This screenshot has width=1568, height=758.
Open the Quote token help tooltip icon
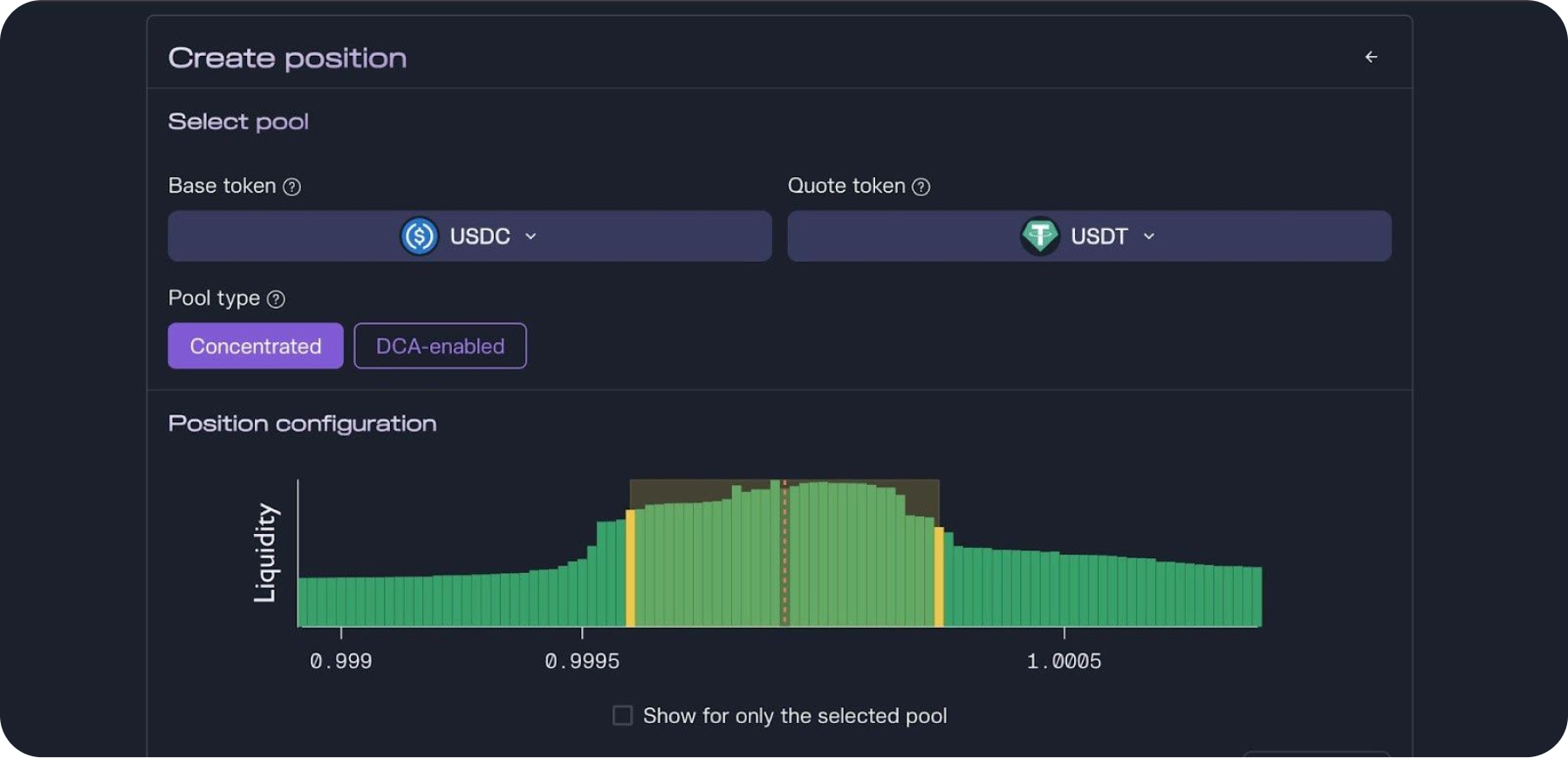pyautogui.click(x=921, y=187)
